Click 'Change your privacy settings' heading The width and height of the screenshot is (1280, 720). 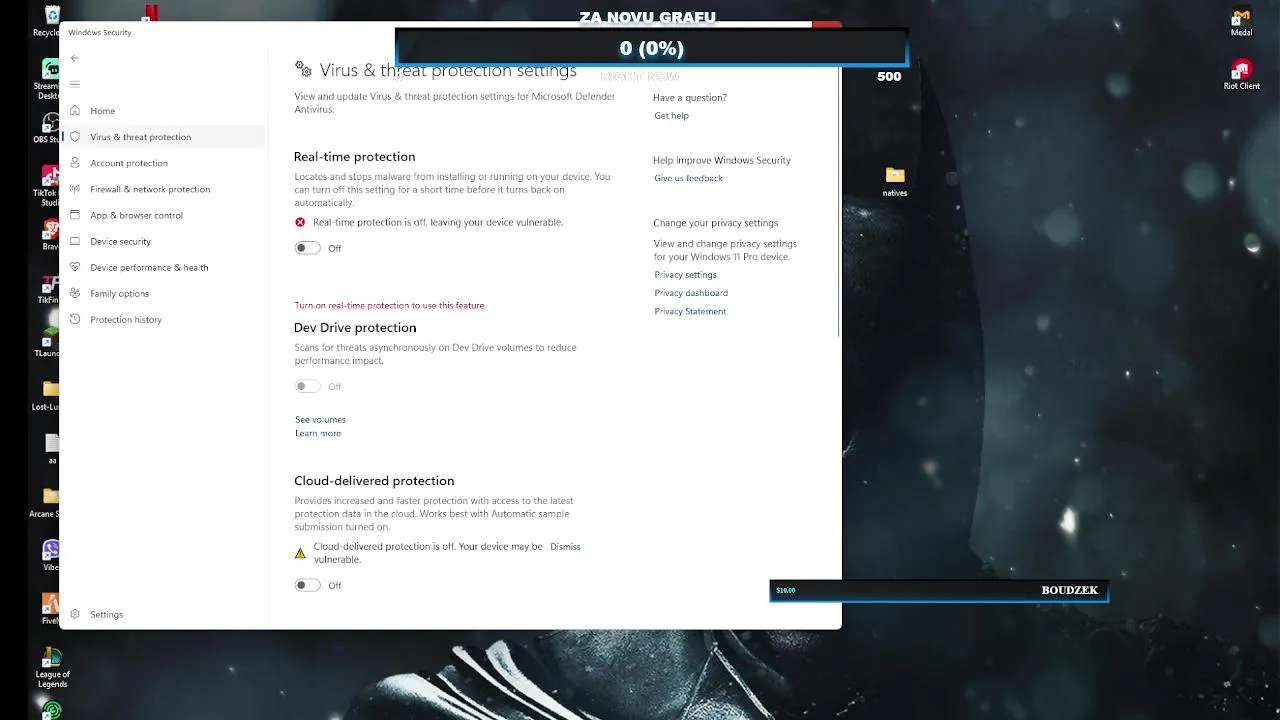click(x=715, y=223)
